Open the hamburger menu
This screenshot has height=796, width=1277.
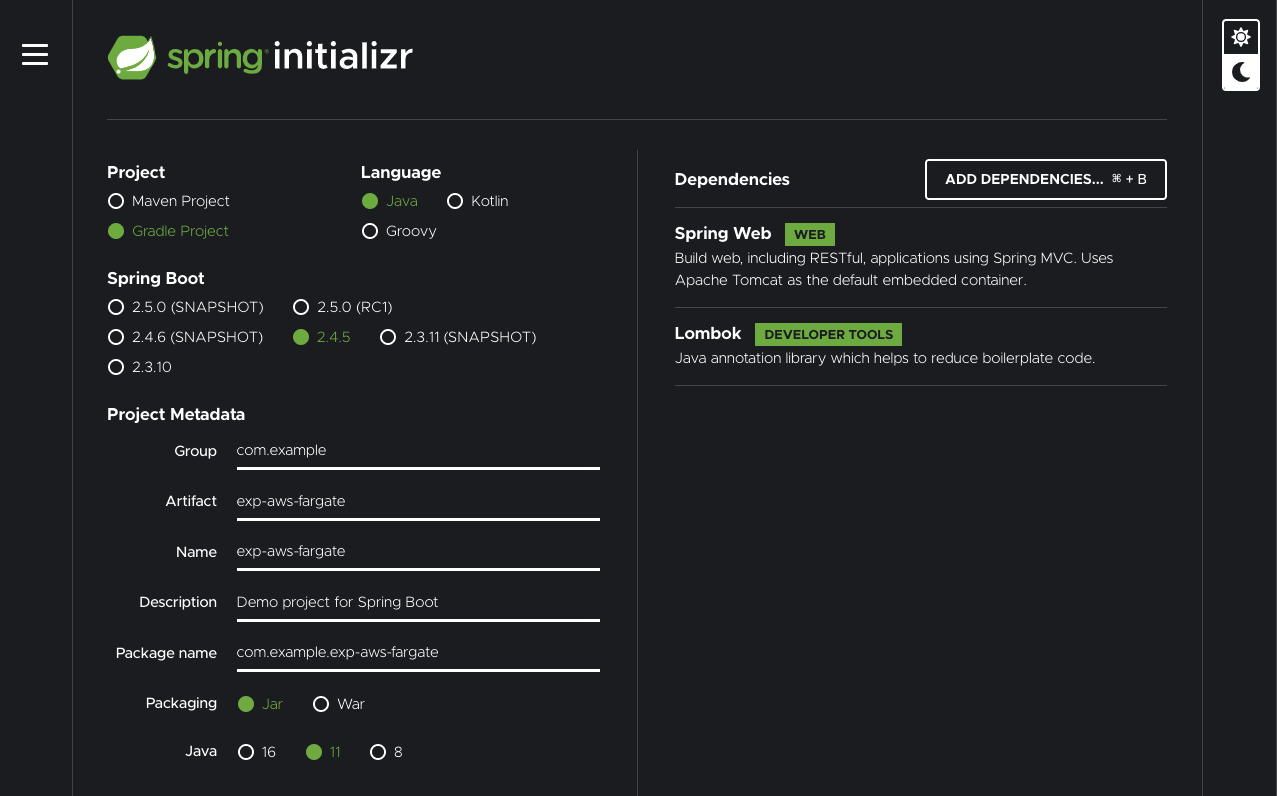coord(35,54)
